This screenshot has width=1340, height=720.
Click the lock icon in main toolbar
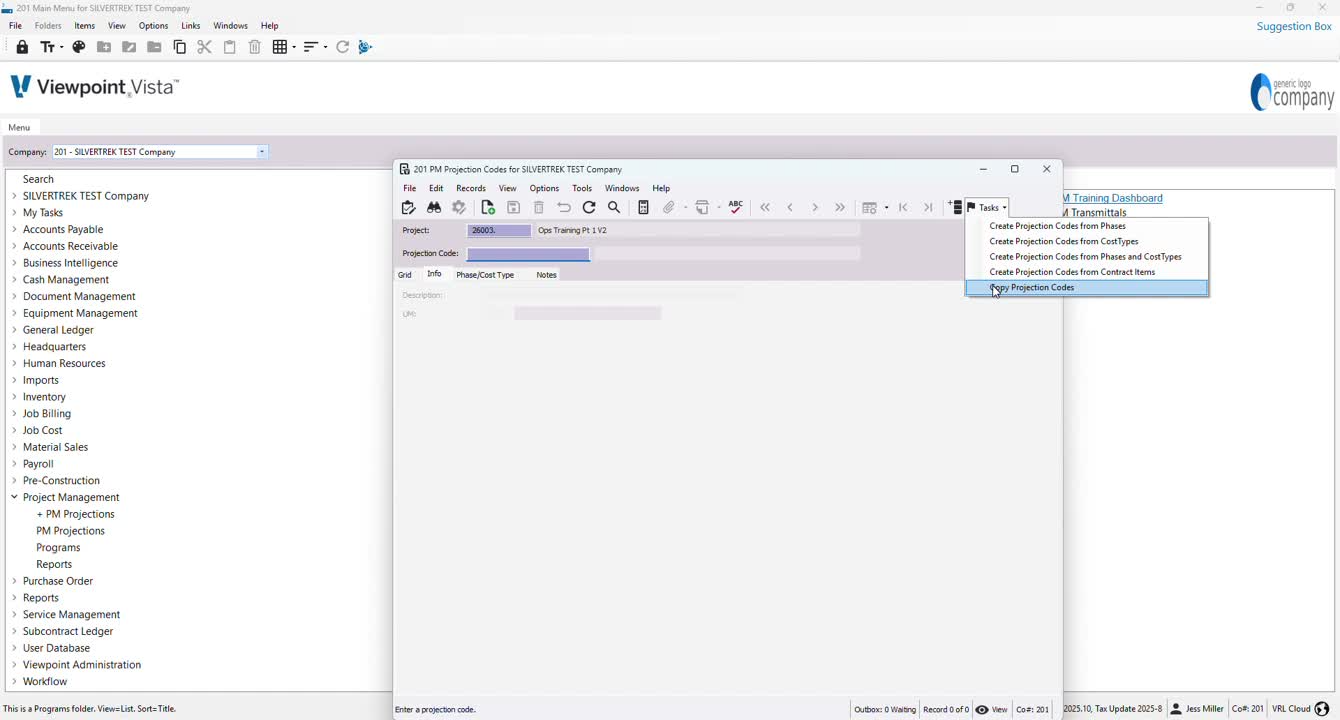point(22,47)
